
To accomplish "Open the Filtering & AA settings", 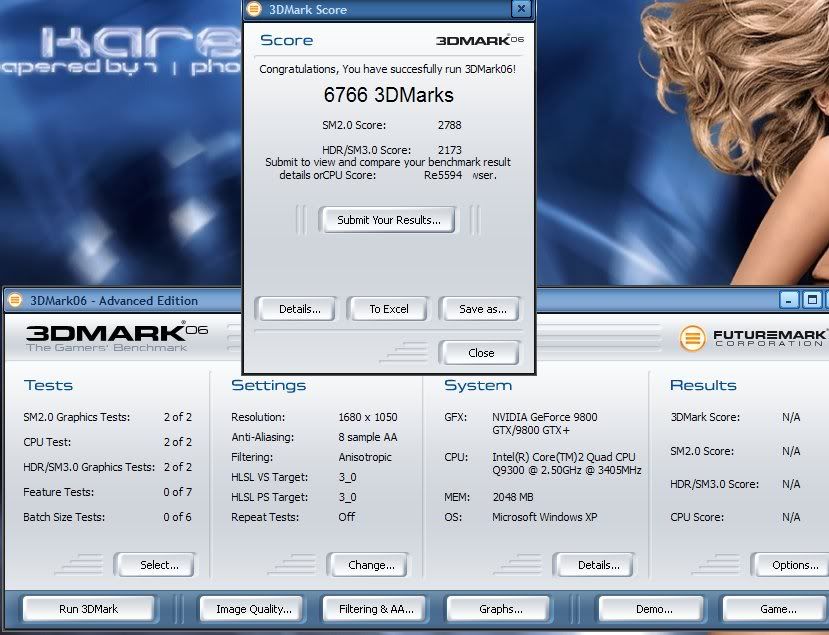I will point(377,609).
